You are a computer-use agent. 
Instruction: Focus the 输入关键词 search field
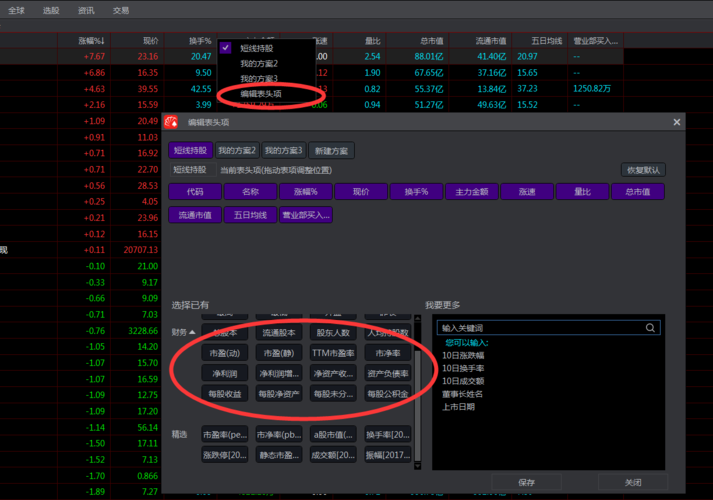pos(538,327)
